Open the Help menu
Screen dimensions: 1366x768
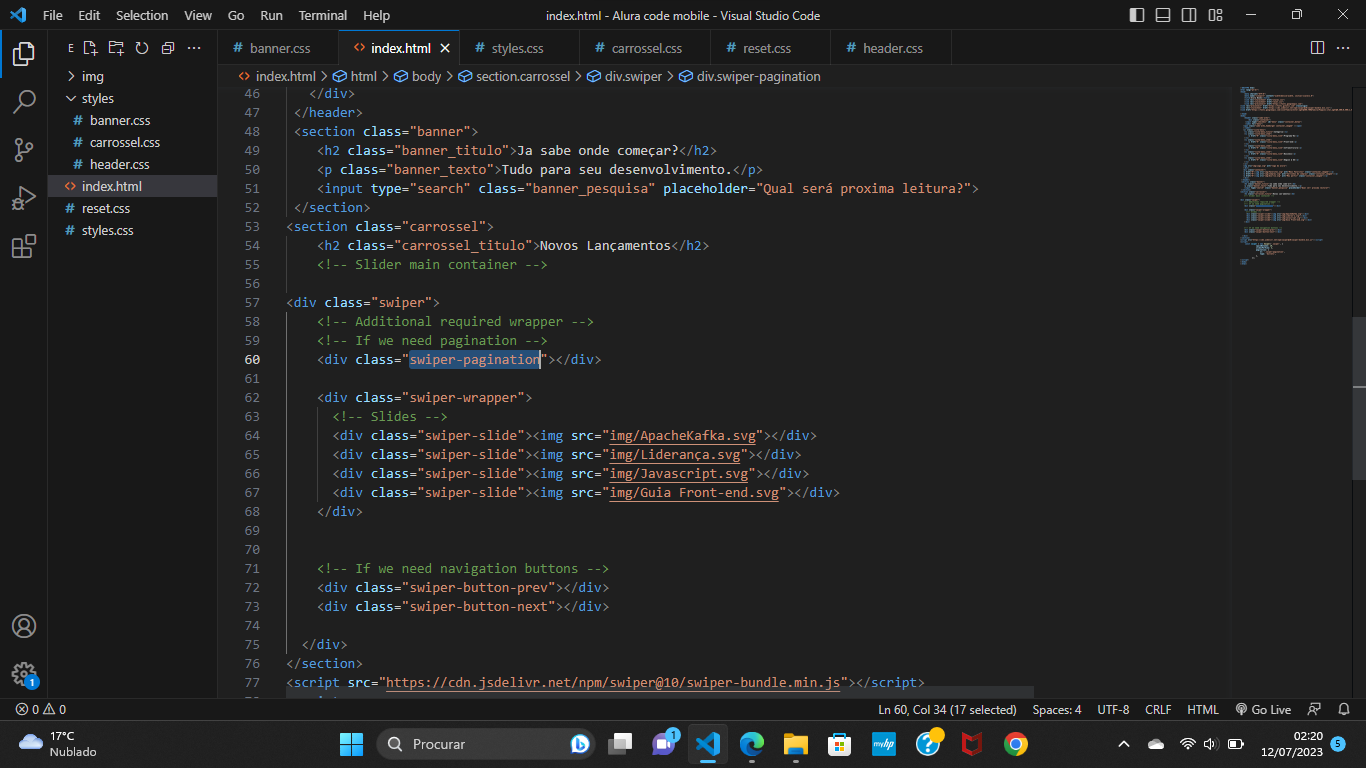(x=377, y=15)
